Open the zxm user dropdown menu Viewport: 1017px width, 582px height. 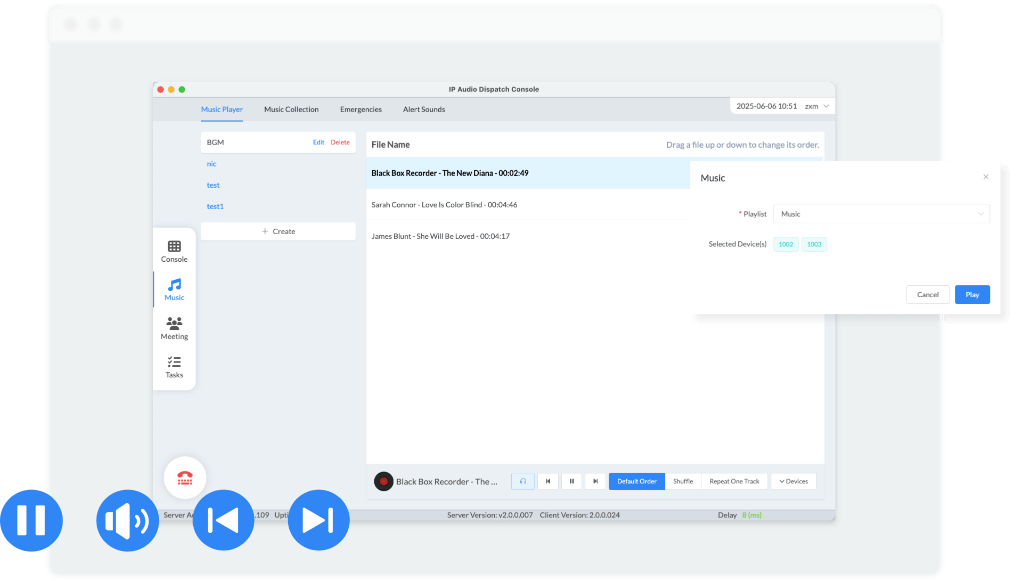[x=817, y=106]
